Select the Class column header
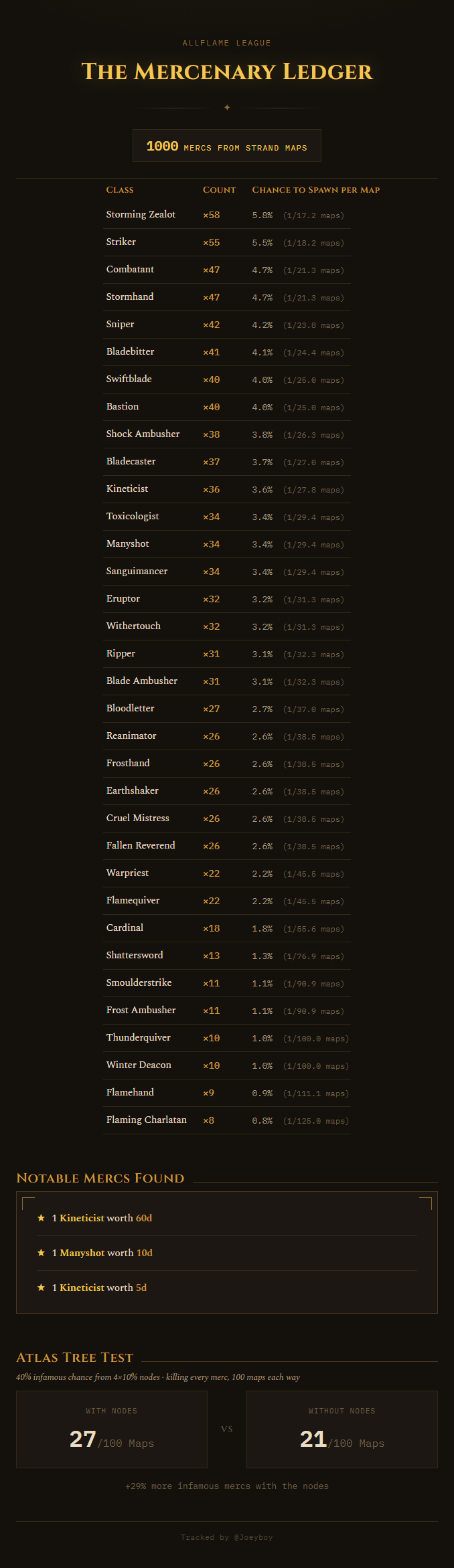Image resolution: width=454 pixels, height=1568 pixels. tap(120, 190)
